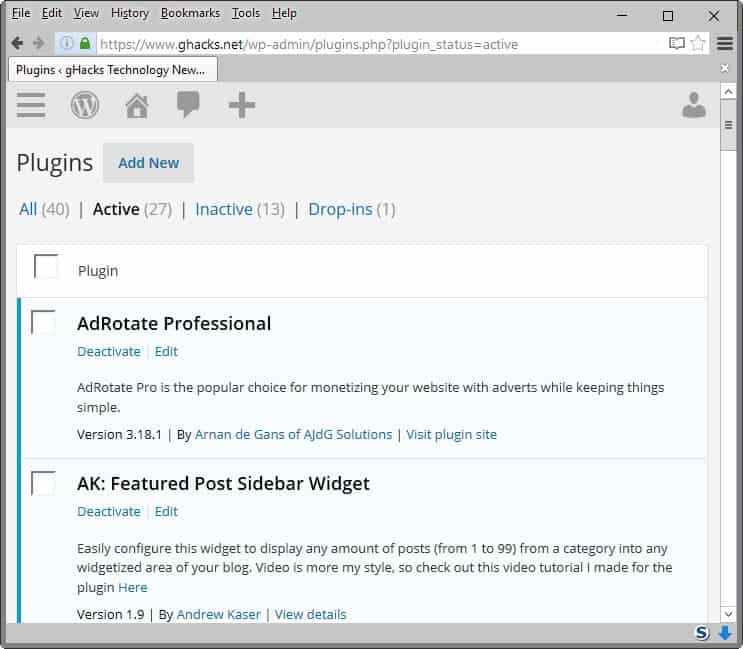
Task: Open Andrew Kaser author link
Action: (218, 614)
